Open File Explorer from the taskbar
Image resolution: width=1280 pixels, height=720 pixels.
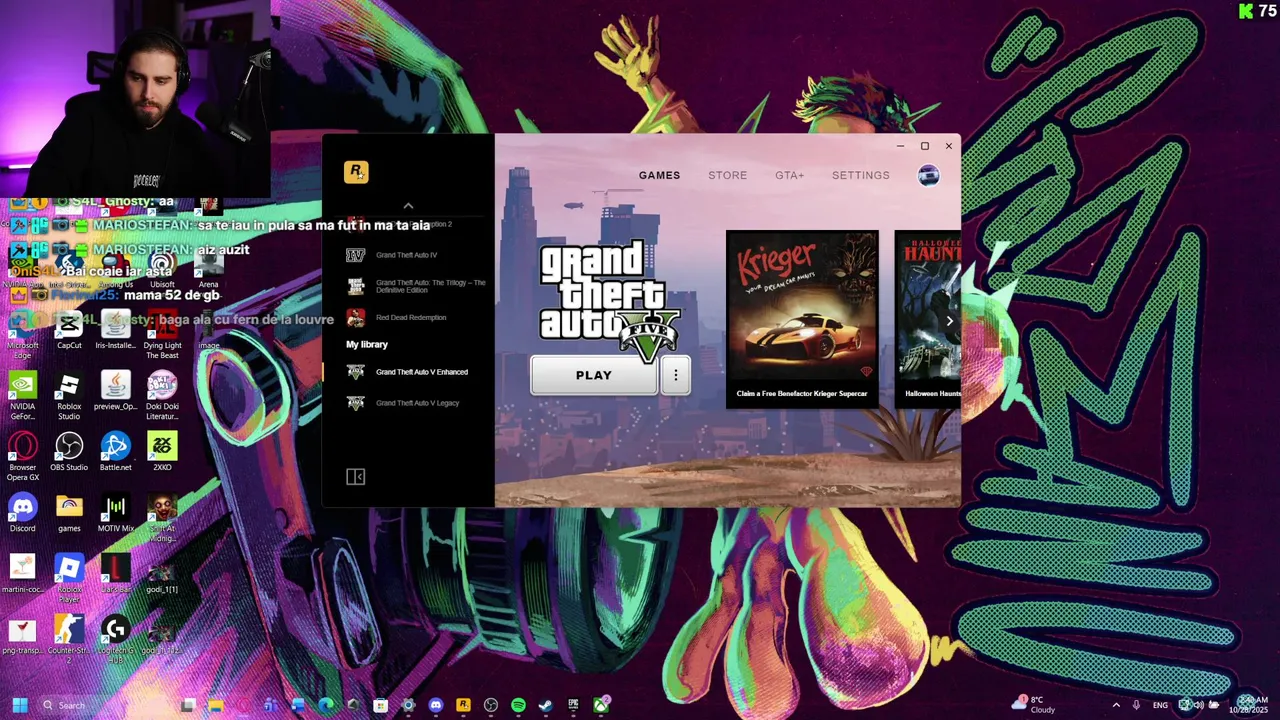(215, 705)
